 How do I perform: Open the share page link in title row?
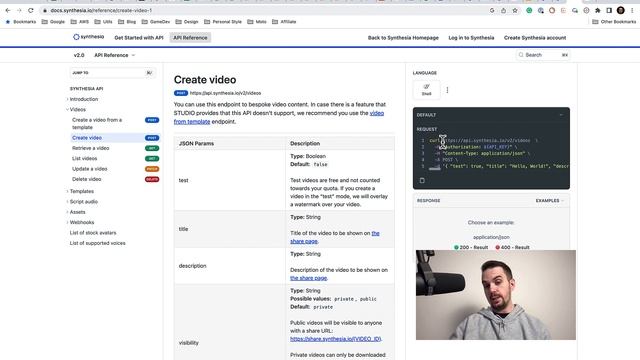(304, 241)
